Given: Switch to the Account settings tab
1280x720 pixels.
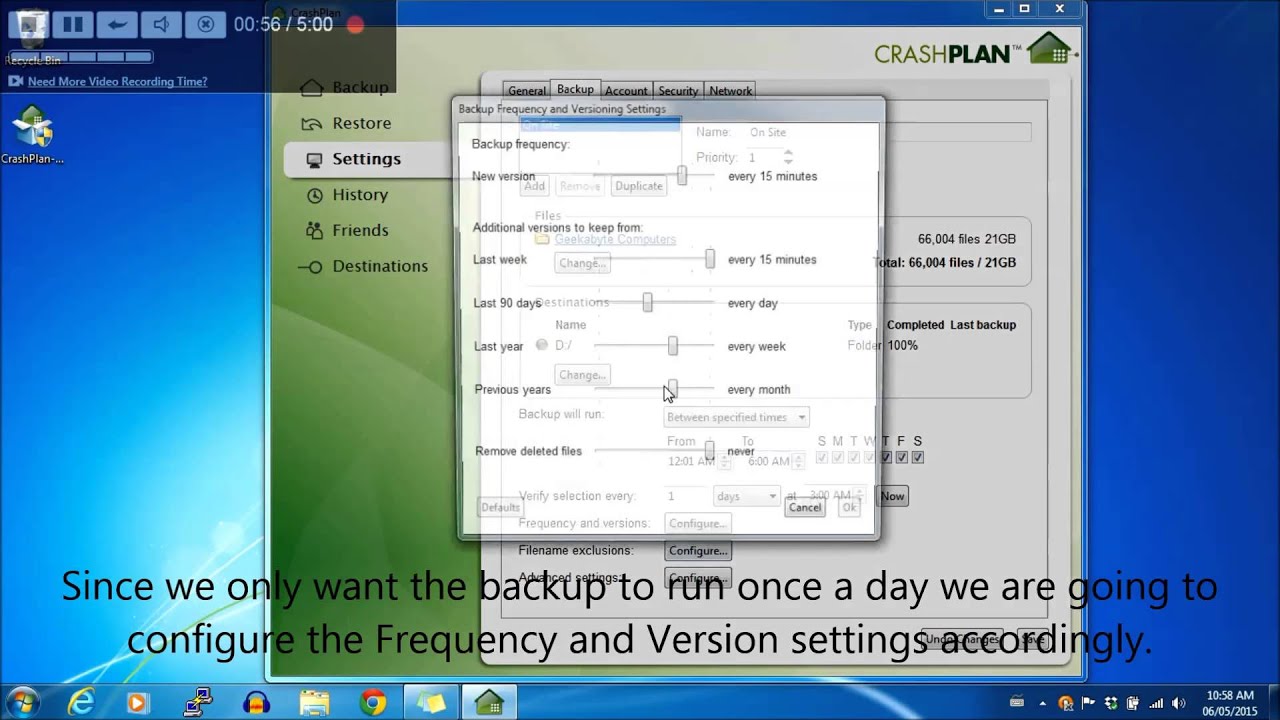Looking at the screenshot, I should (x=626, y=91).
